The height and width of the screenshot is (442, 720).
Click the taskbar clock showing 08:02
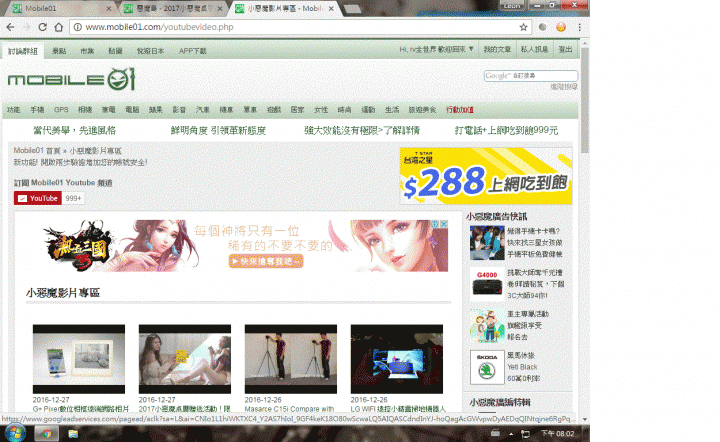tap(557, 434)
